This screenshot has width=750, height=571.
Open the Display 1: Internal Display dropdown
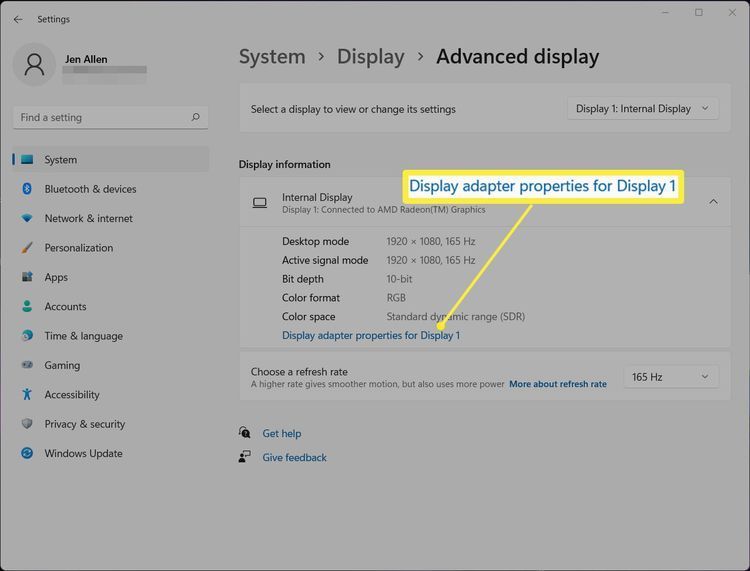coord(643,109)
